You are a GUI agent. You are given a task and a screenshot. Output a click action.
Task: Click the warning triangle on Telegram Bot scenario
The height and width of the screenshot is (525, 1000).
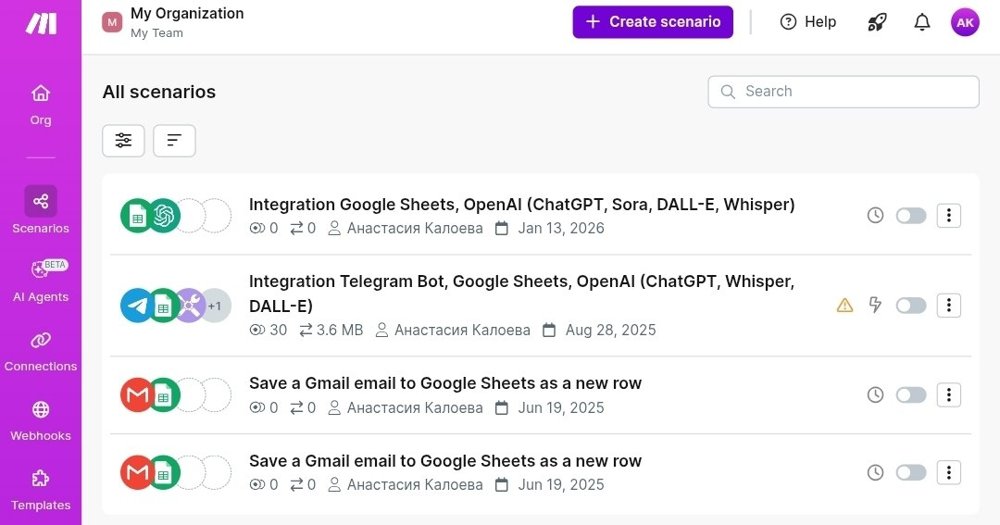coord(845,305)
